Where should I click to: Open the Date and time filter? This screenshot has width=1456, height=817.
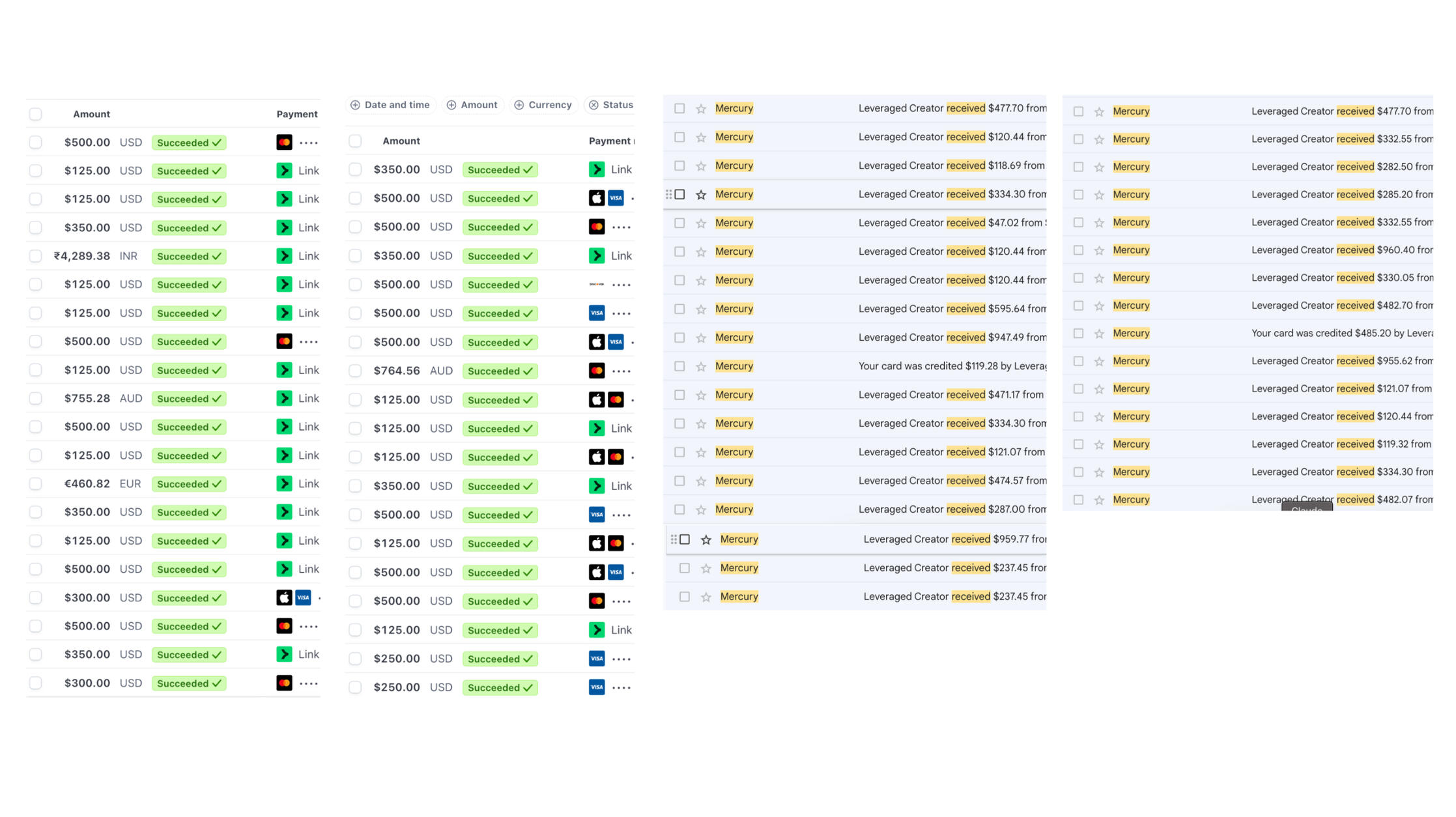[390, 105]
